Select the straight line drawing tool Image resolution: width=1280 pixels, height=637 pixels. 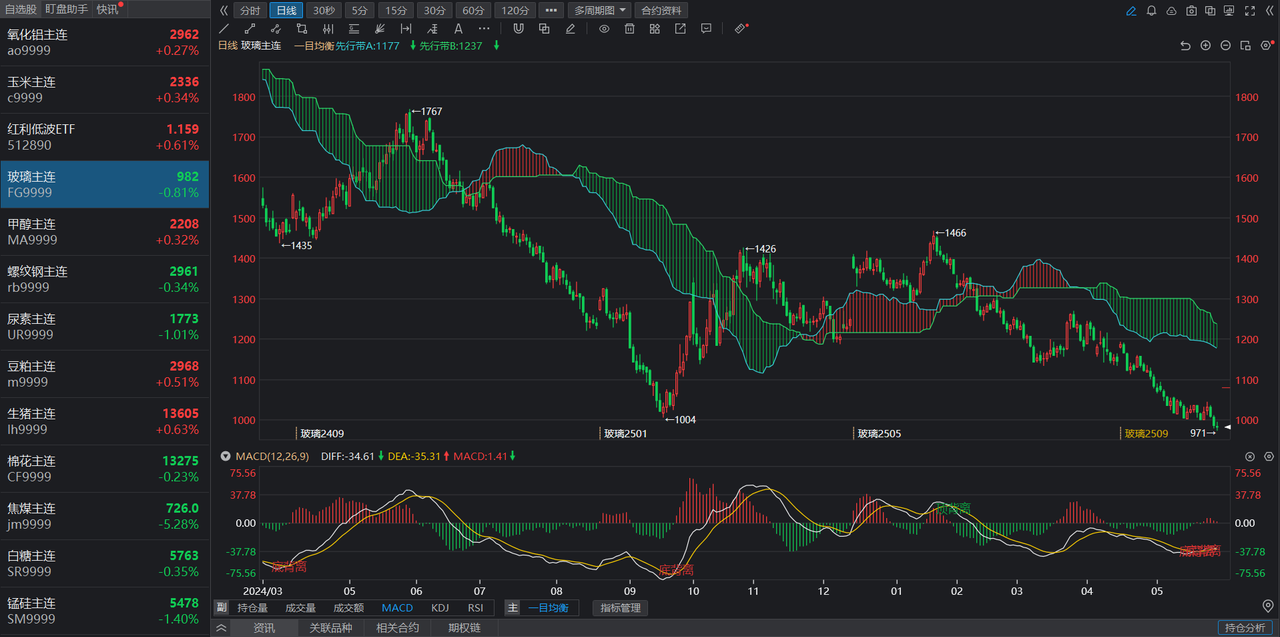tap(224, 29)
